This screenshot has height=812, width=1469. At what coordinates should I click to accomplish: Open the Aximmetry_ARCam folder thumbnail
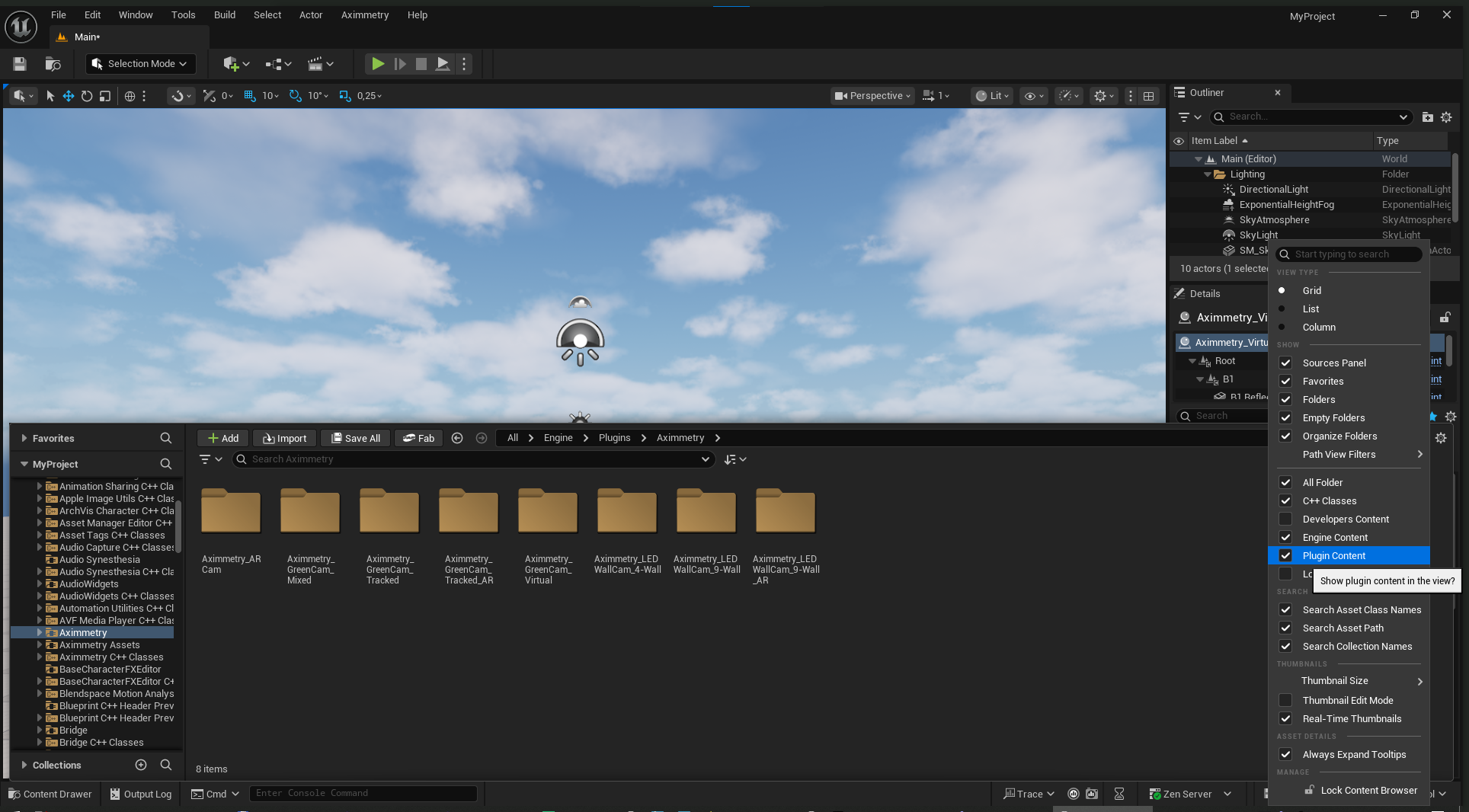tap(231, 511)
